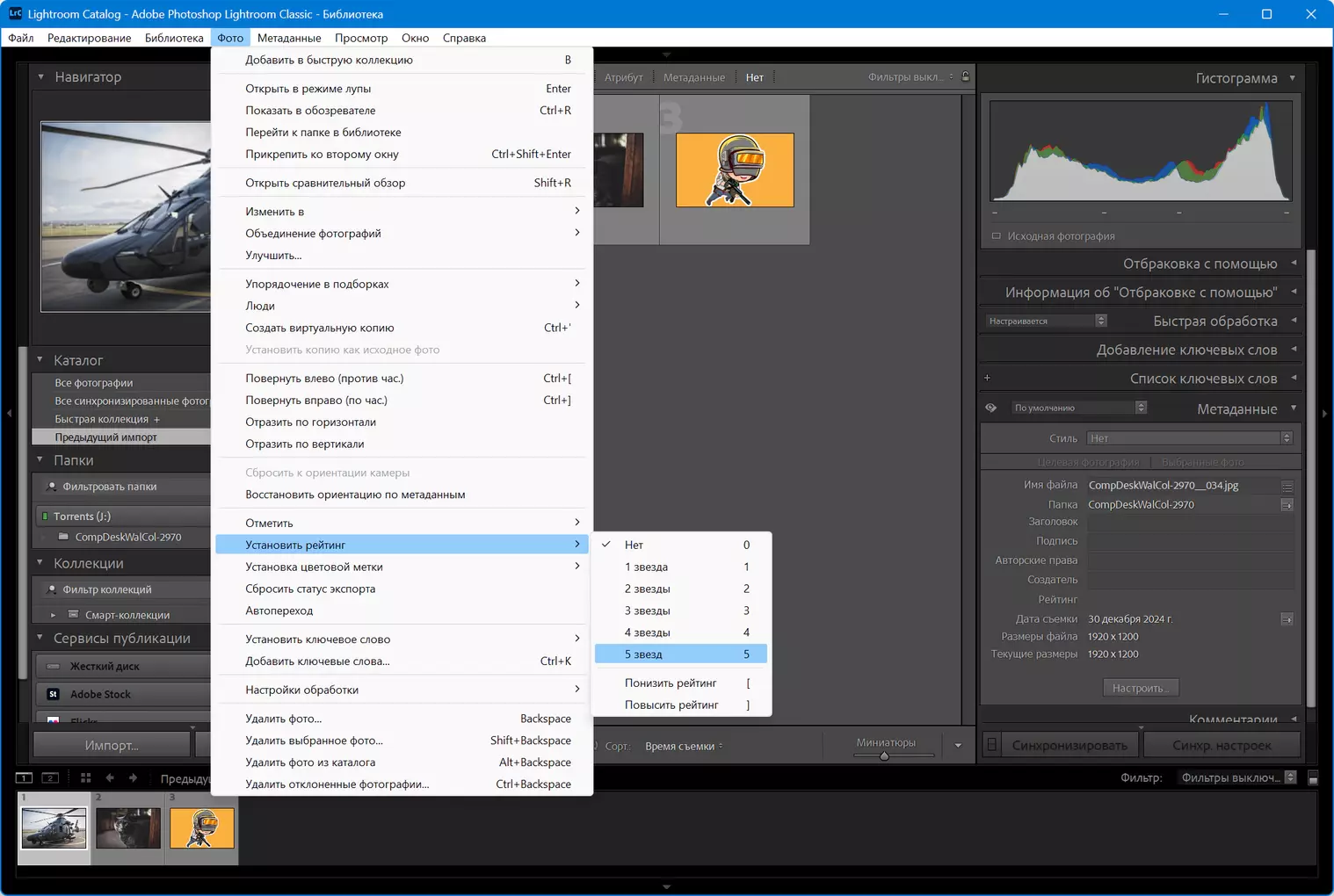The width and height of the screenshot is (1334, 896).
Task: Collapse the Каталог panel
Action: (x=40, y=359)
